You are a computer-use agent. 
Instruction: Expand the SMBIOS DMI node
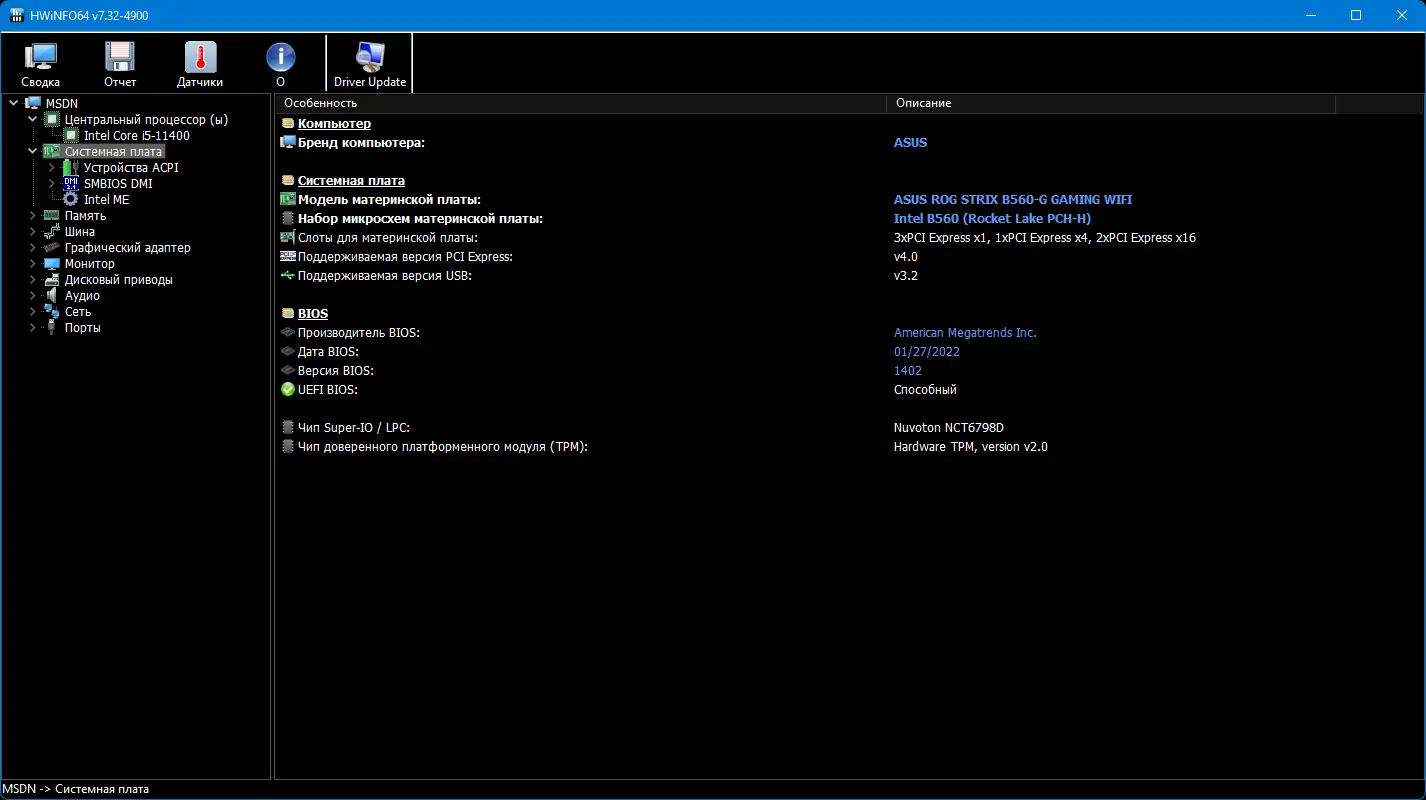[x=51, y=183]
